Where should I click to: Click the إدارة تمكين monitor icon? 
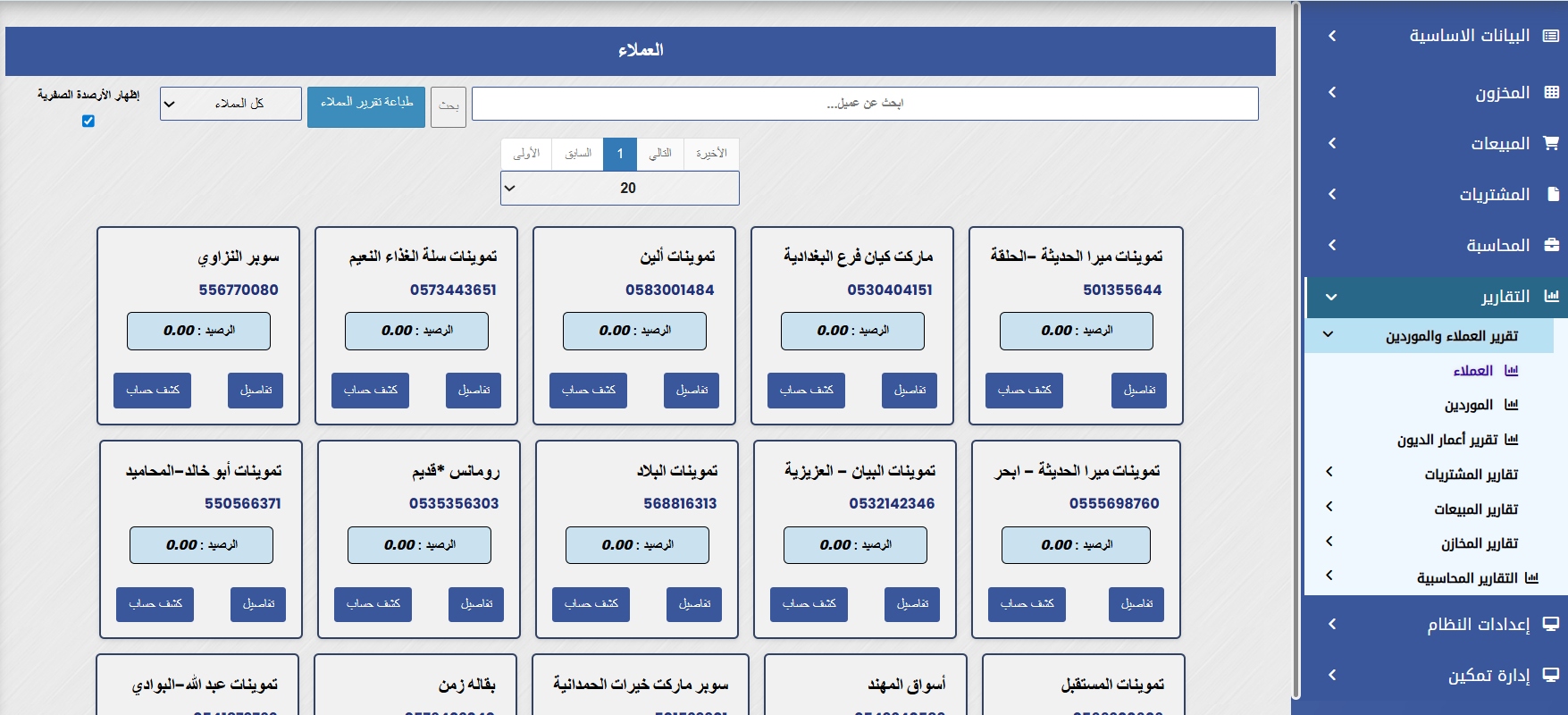pyautogui.click(x=1551, y=675)
